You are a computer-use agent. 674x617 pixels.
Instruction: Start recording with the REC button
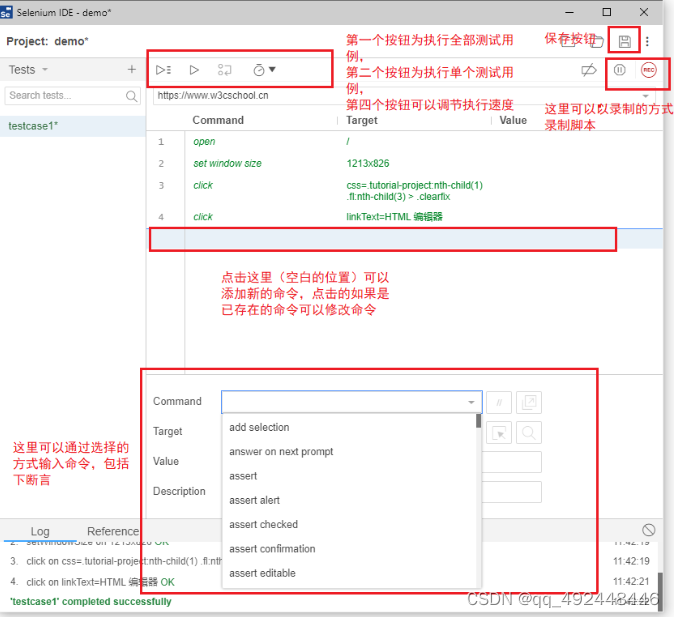point(649,70)
